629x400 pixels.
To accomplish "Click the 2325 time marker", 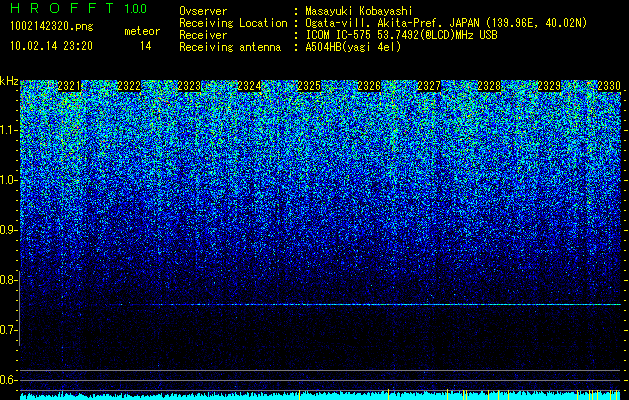I will 309,86.
